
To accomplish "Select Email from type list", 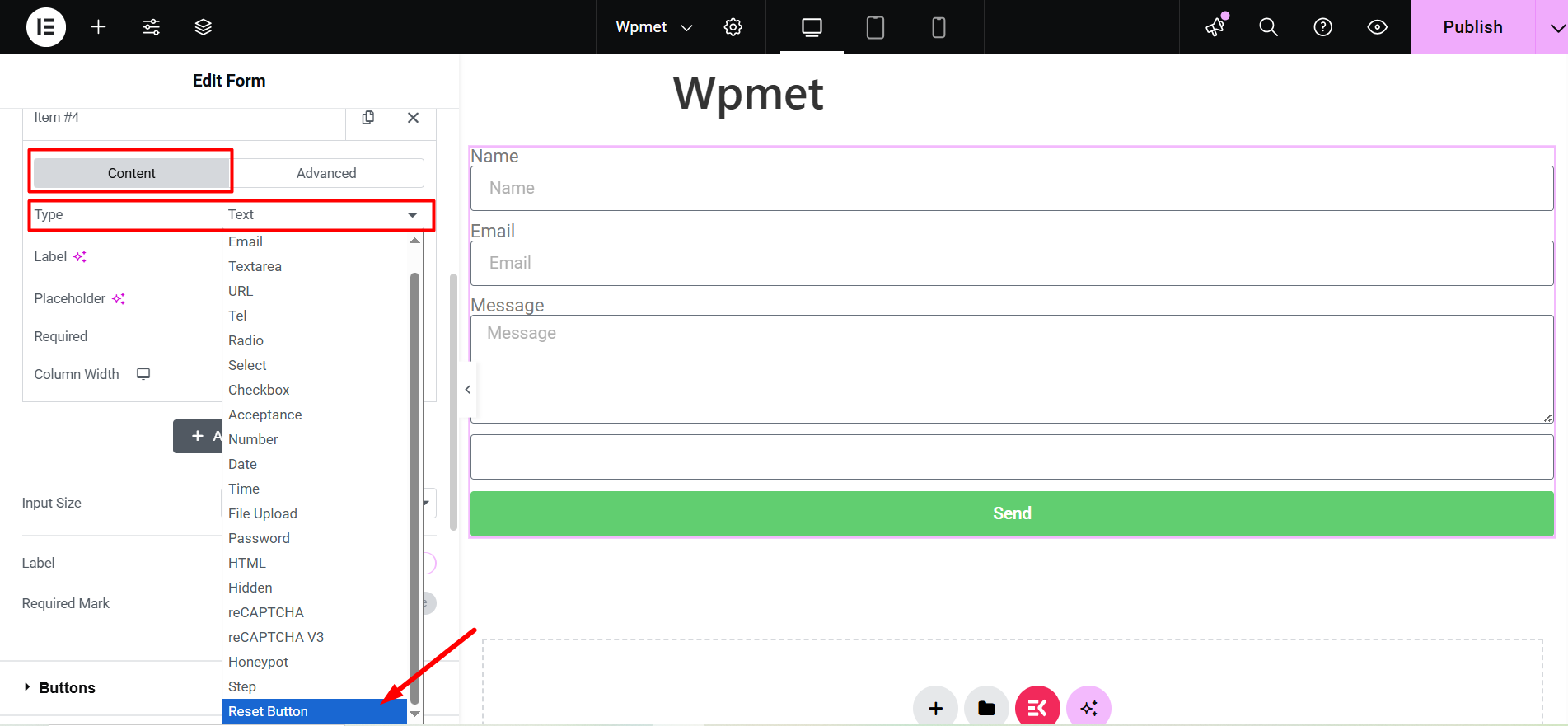I will 315,241.
